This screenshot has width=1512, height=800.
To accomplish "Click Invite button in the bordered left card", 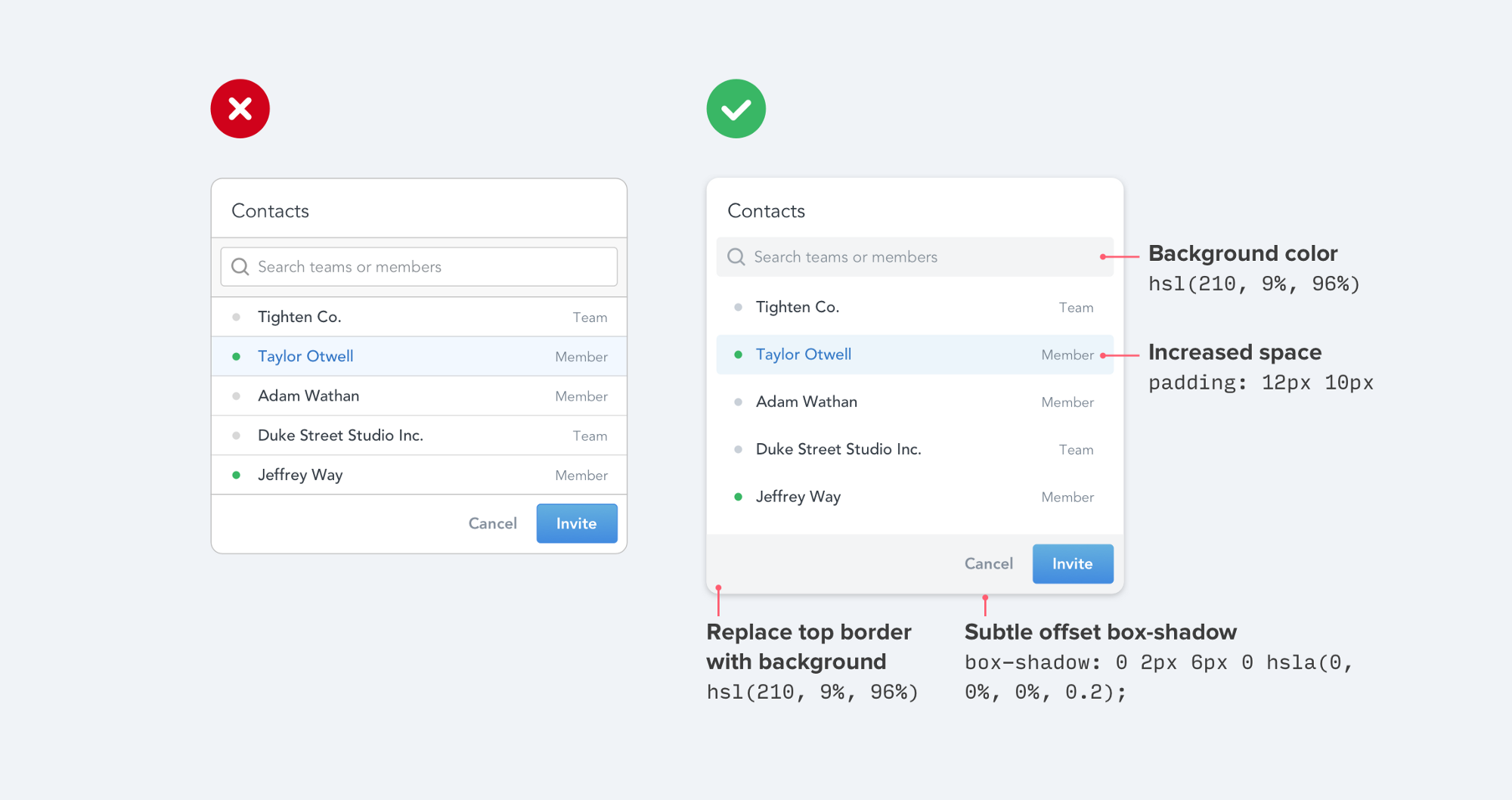I will 577,523.
